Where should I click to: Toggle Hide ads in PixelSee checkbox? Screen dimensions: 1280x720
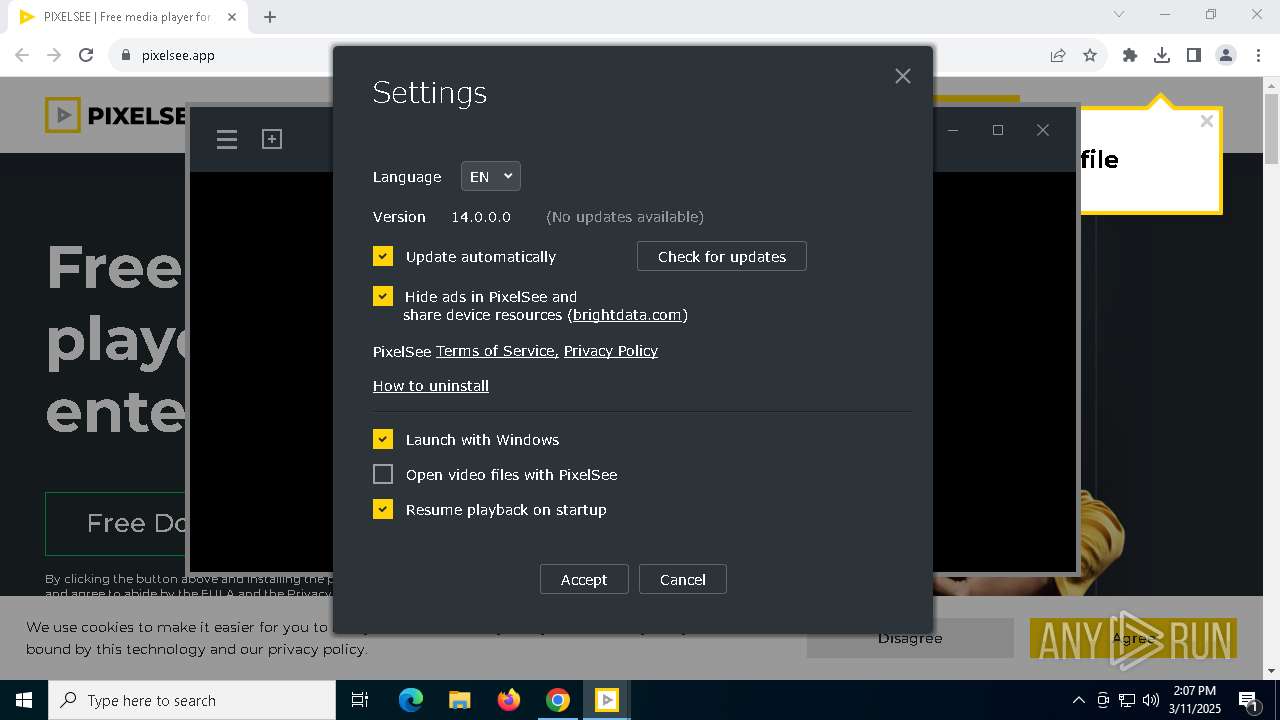[x=383, y=296]
